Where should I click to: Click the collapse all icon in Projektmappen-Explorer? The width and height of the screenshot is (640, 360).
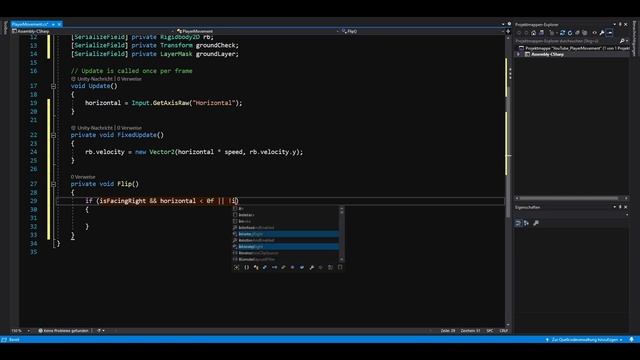pyautogui.click(x=577, y=33)
